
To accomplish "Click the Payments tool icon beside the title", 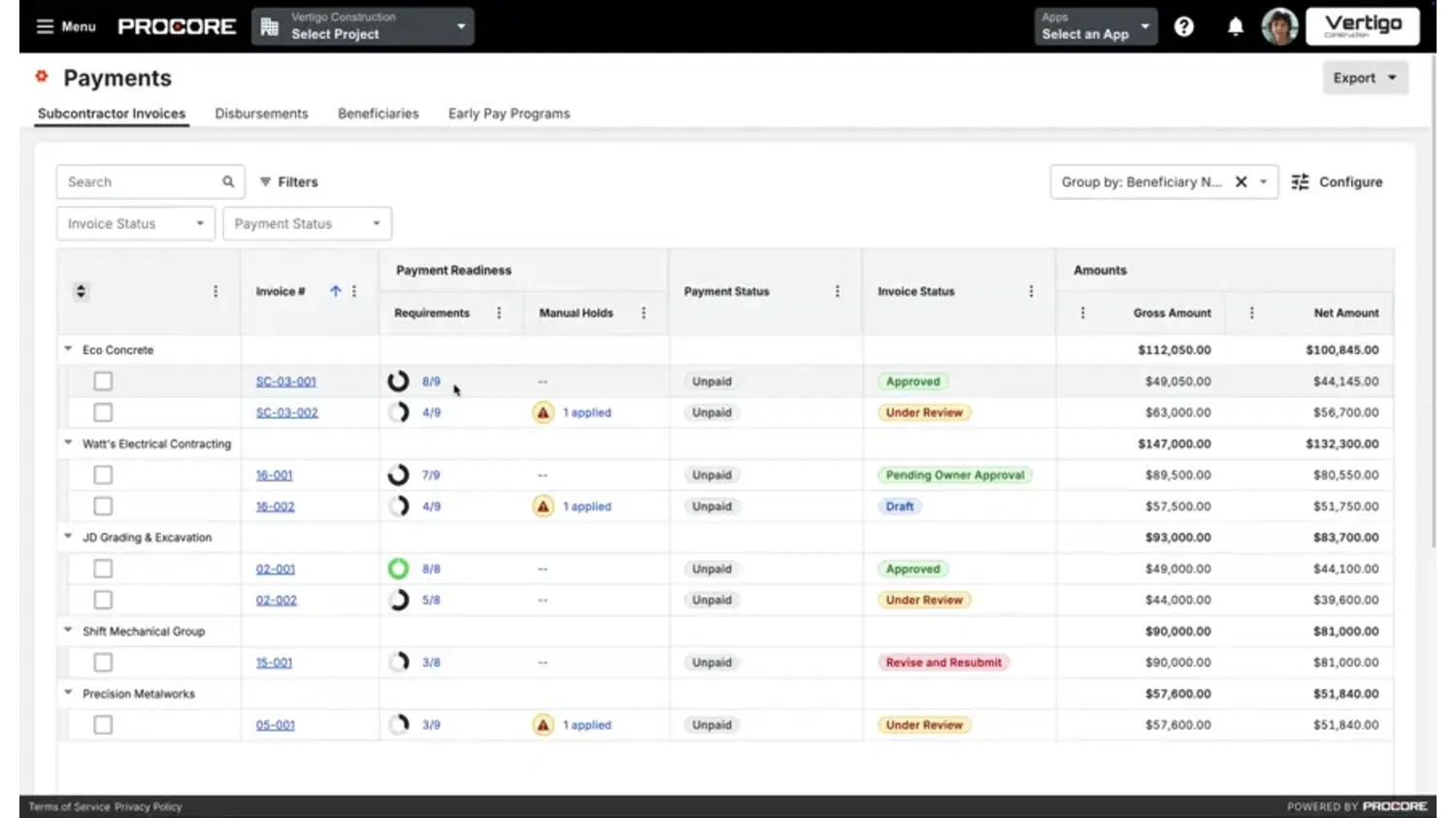I will (42, 76).
